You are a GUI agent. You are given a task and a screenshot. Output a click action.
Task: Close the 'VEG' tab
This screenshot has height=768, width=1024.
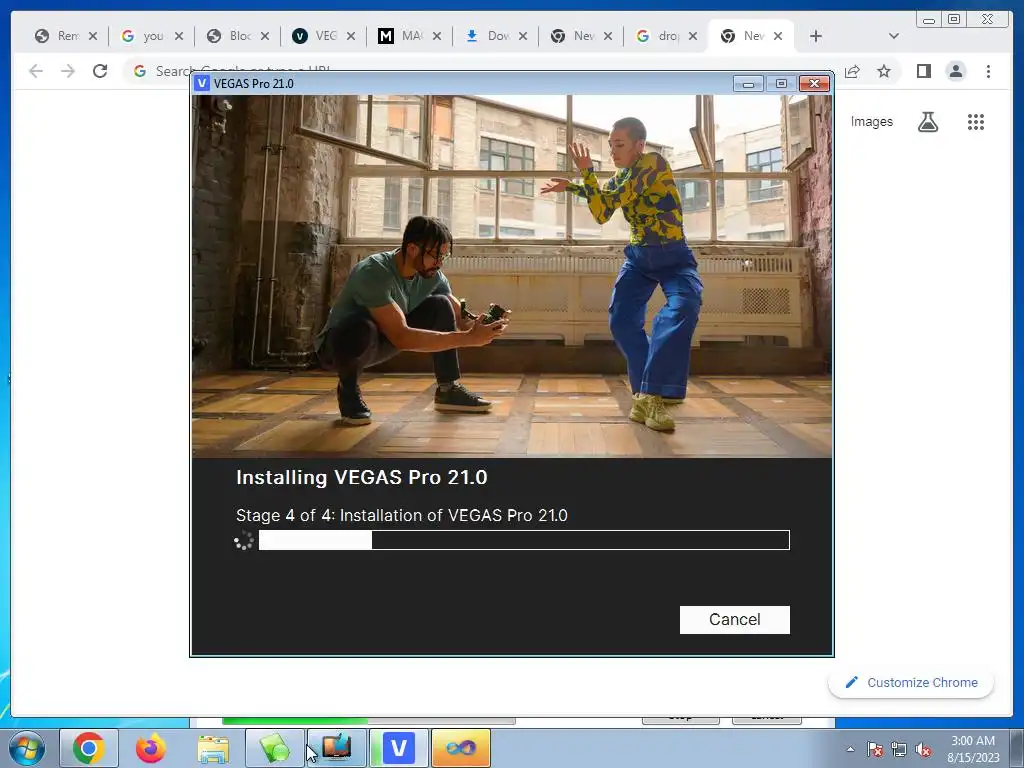(351, 36)
